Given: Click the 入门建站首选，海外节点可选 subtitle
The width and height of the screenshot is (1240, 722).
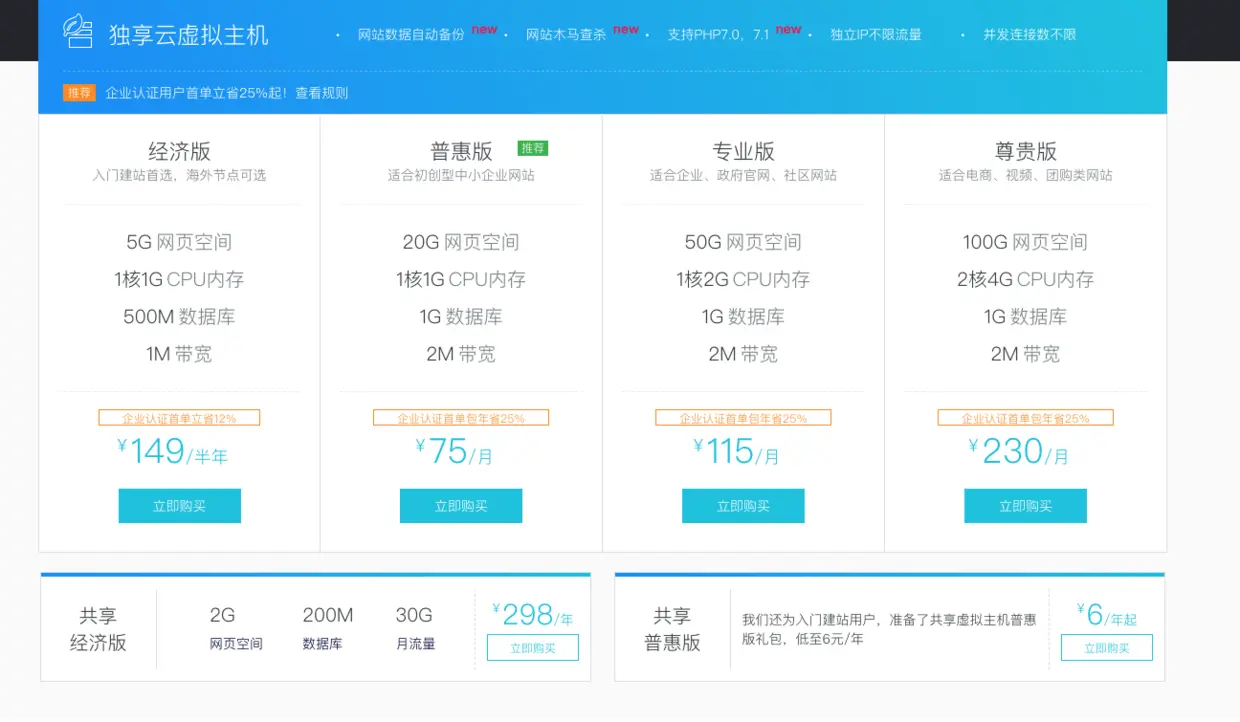Looking at the screenshot, I should click(180, 175).
